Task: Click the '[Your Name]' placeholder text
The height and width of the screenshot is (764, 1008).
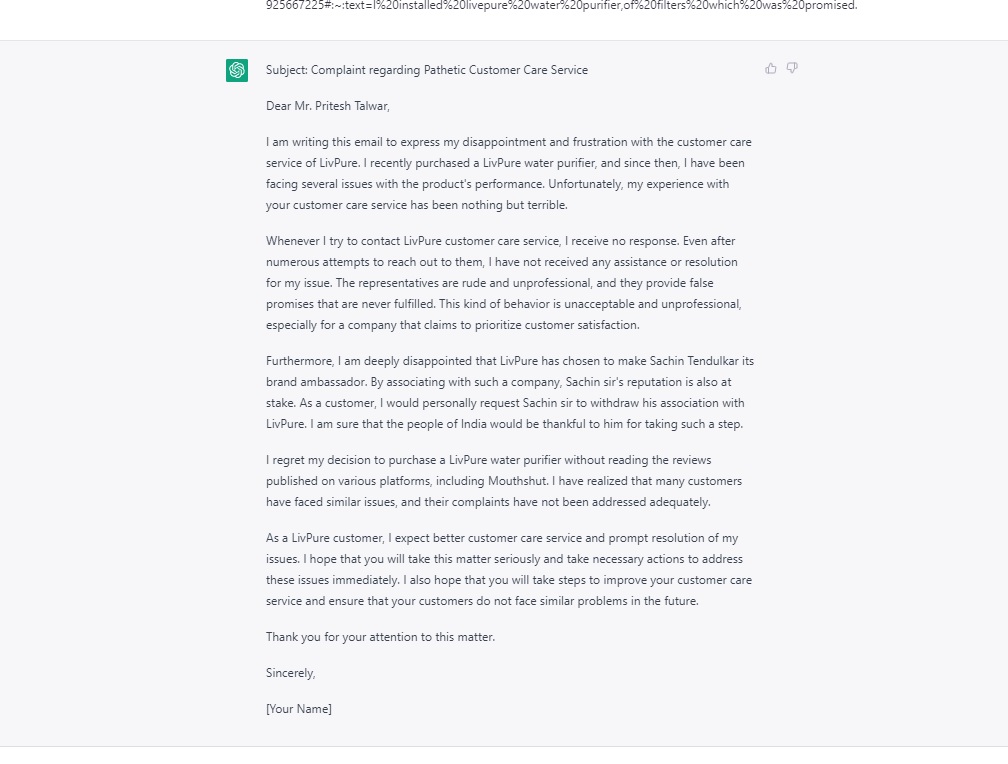Action: pyautogui.click(x=299, y=709)
